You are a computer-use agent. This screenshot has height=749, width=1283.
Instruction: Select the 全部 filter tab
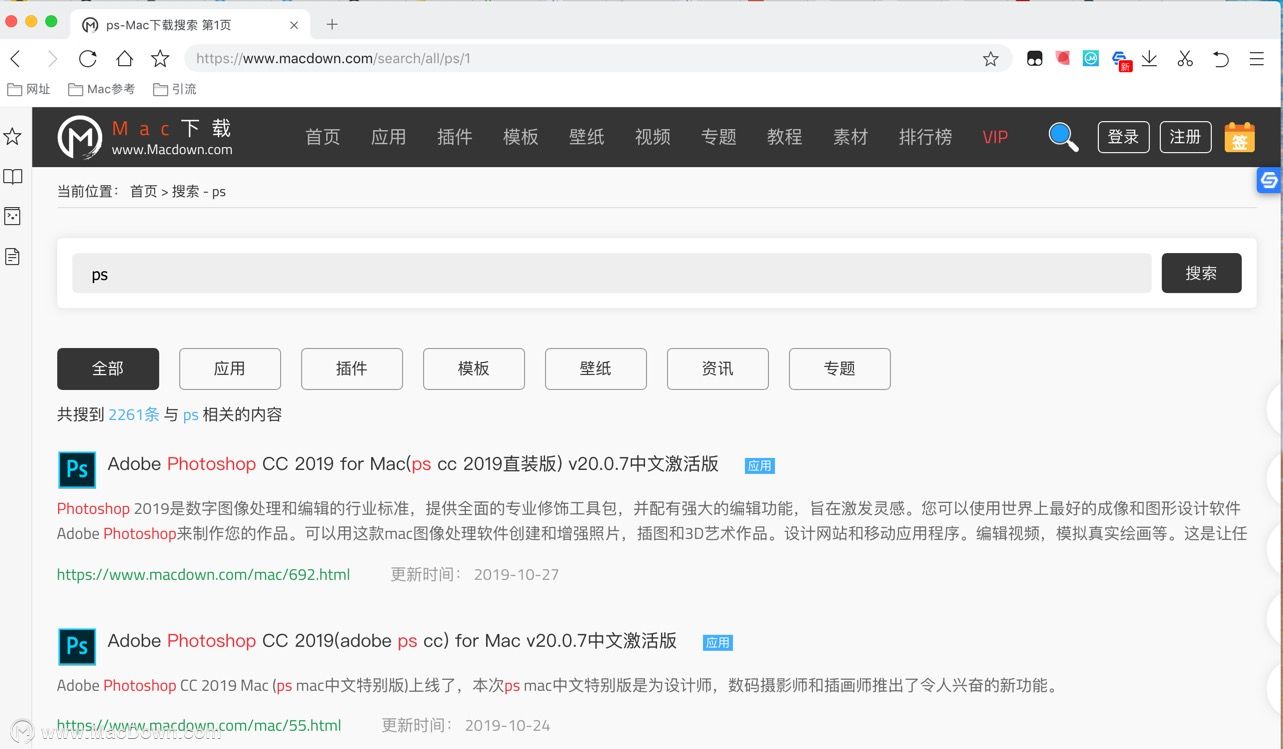[x=108, y=369]
